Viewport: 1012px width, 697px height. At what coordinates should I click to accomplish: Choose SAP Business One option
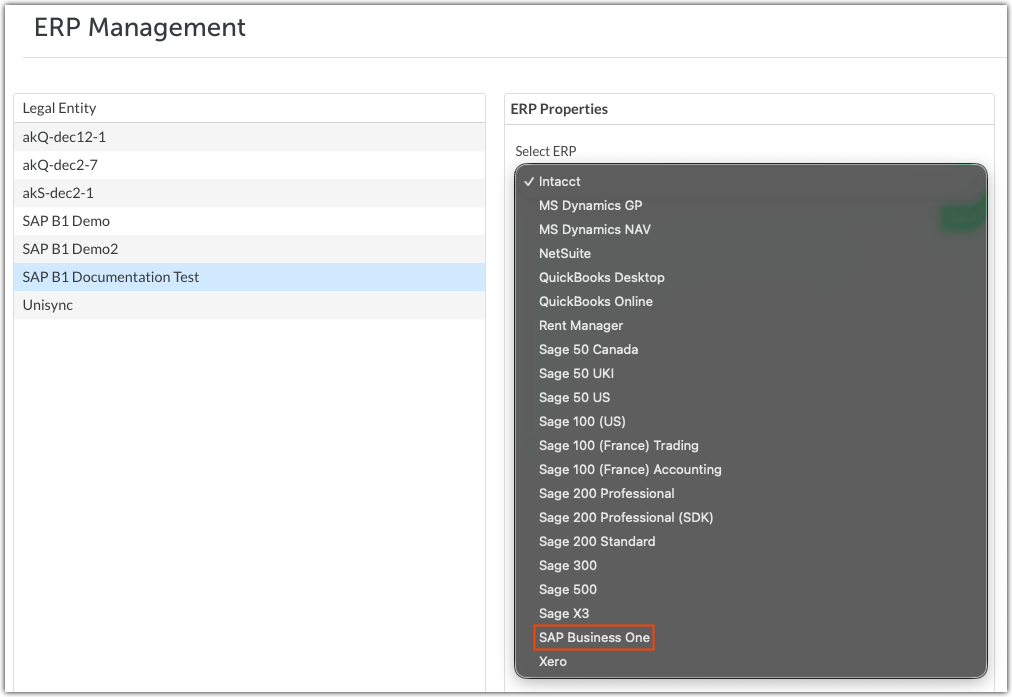click(x=751, y=638)
